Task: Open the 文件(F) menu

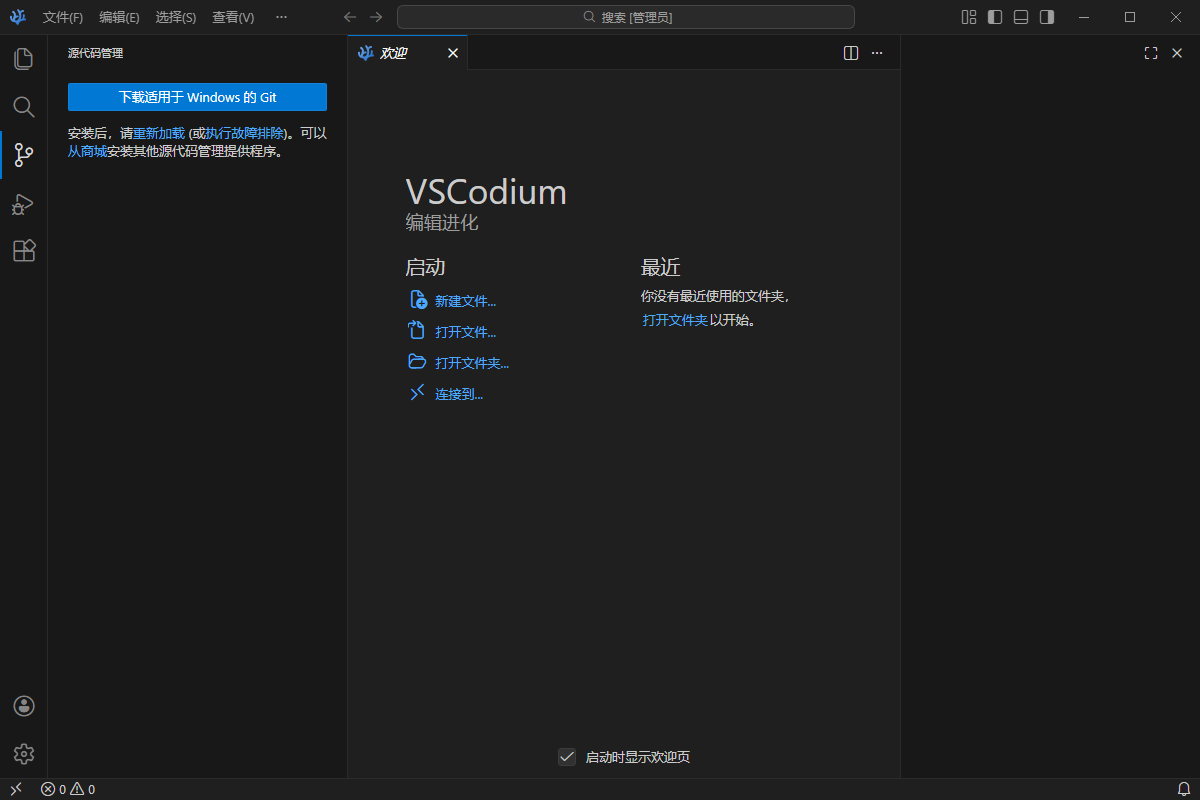Action: click(x=62, y=17)
